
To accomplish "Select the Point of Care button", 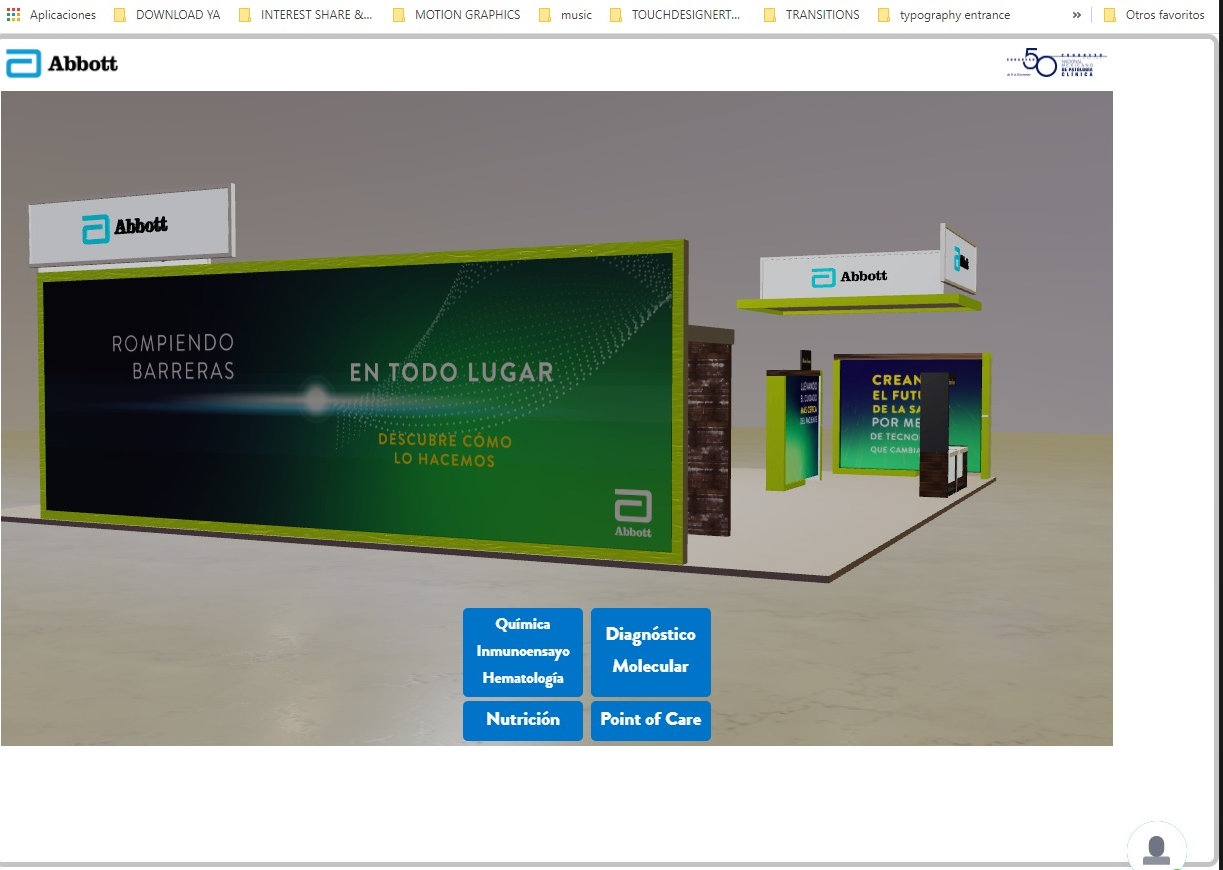I will (x=651, y=721).
